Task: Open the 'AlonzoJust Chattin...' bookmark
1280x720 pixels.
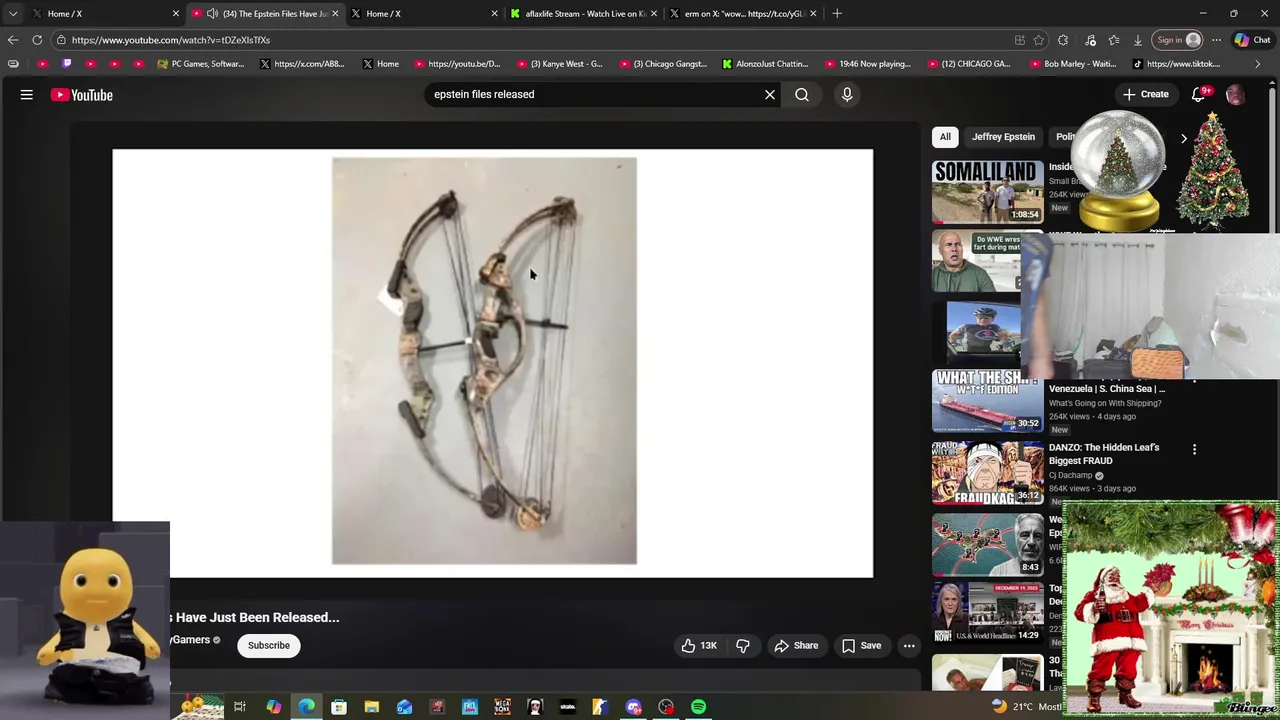Action: (x=765, y=64)
